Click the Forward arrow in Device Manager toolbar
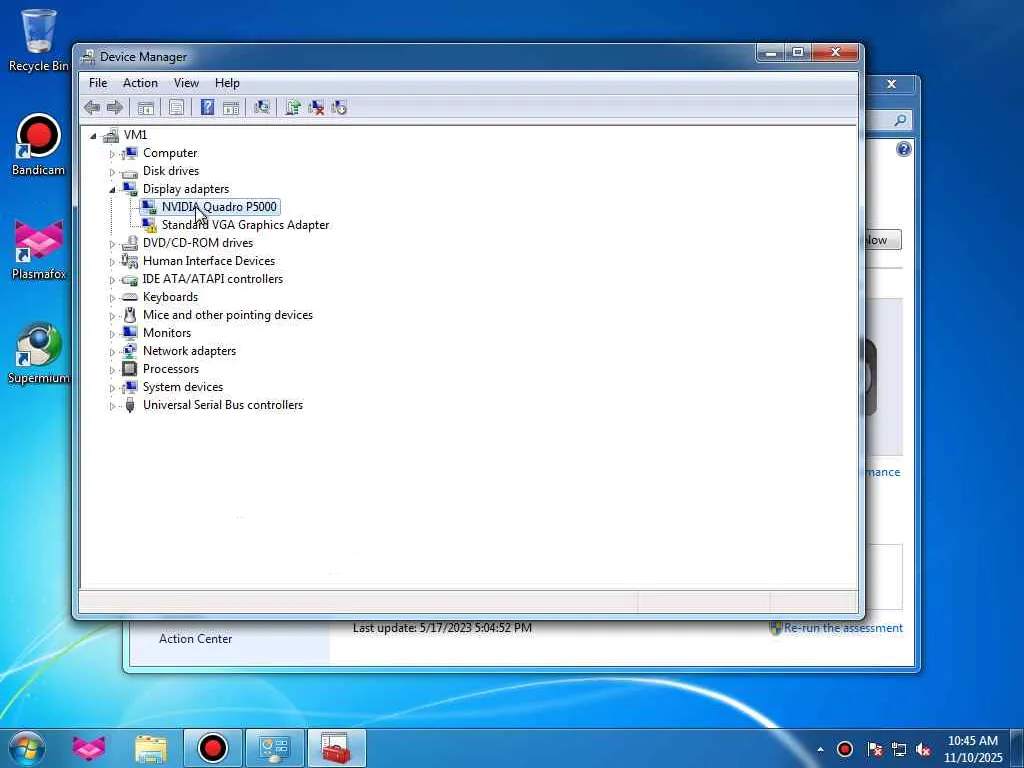 point(115,108)
